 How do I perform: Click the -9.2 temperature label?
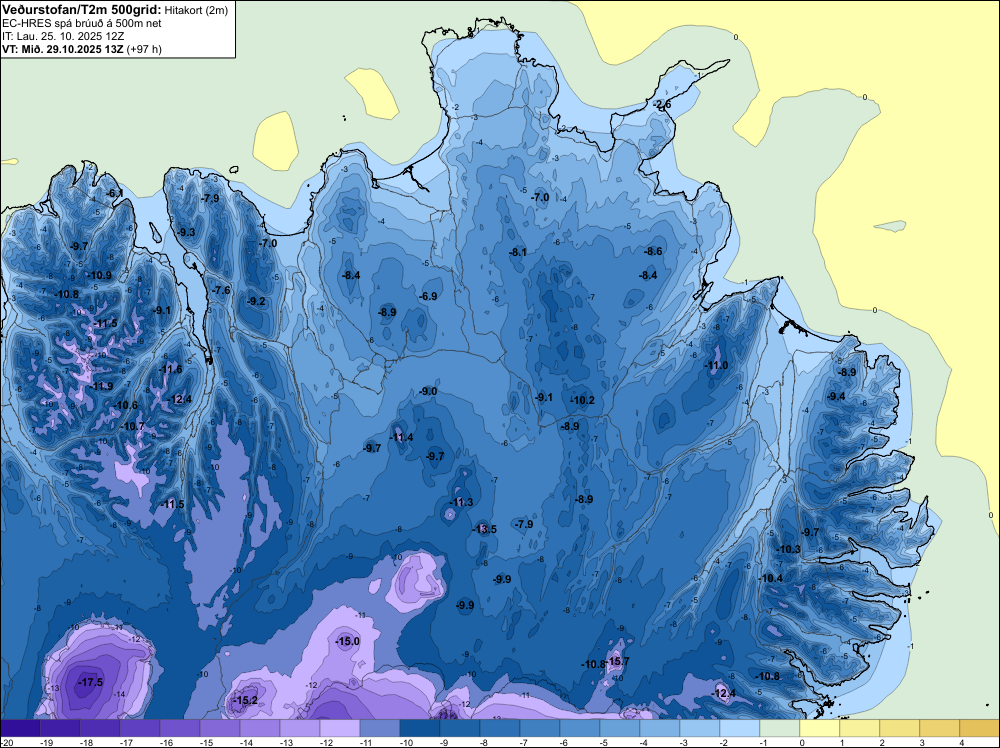pyautogui.click(x=256, y=301)
